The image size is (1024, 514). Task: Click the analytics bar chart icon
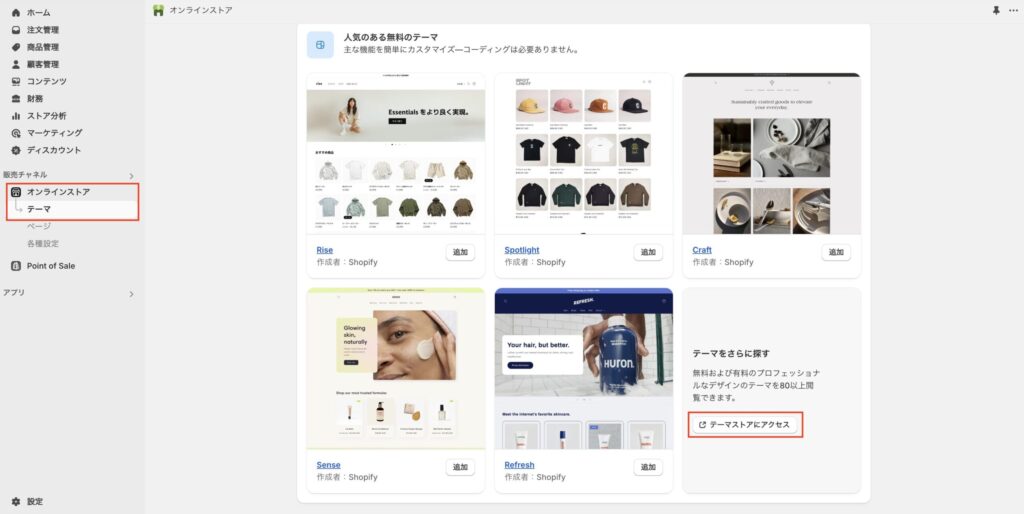pyautogui.click(x=16, y=116)
